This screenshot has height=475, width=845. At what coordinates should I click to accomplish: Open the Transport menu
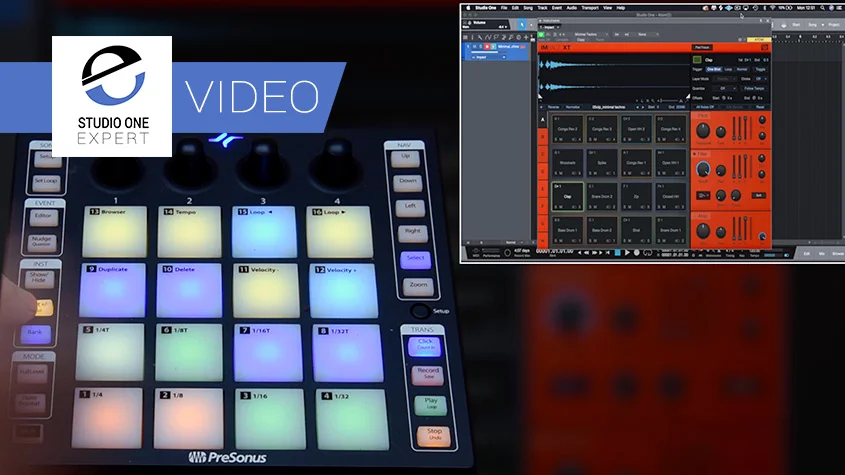pyautogui.click(x=590, y=8)
